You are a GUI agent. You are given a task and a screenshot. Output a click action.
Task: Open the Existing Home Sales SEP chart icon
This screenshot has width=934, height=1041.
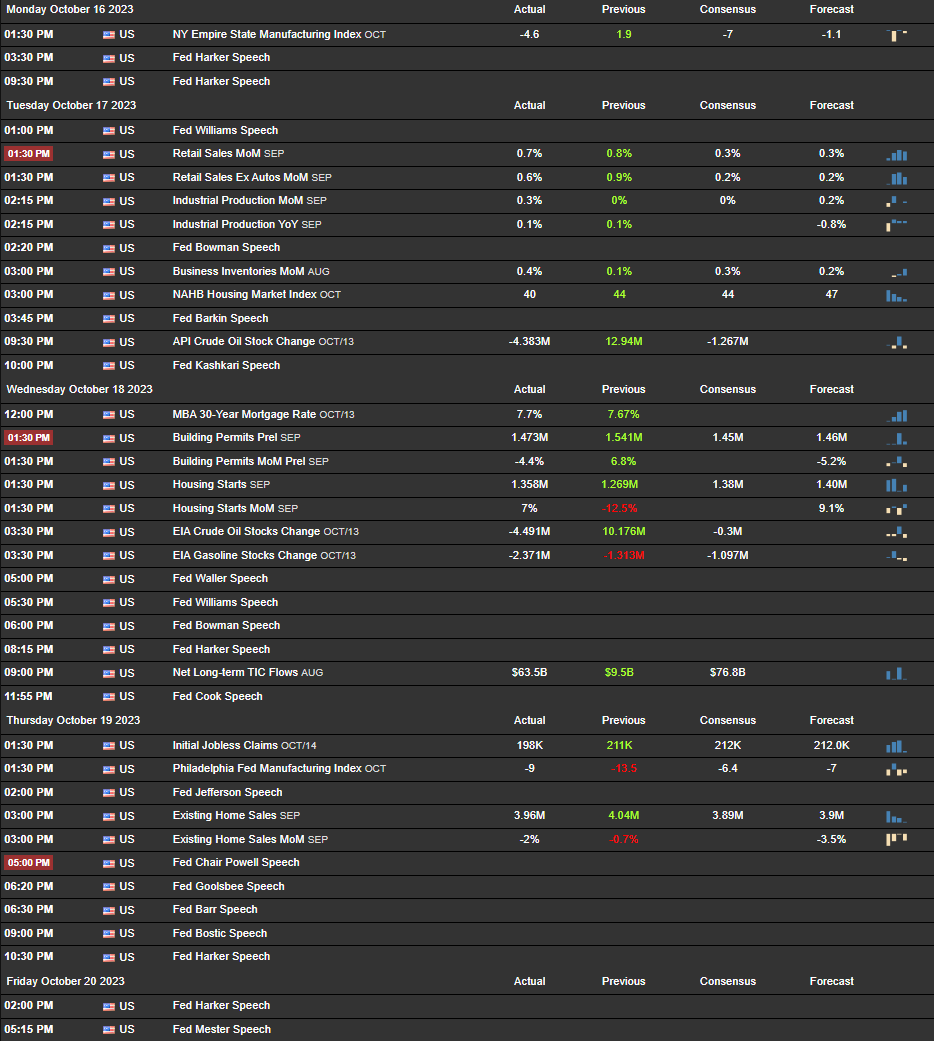click(x=896, y=816)
